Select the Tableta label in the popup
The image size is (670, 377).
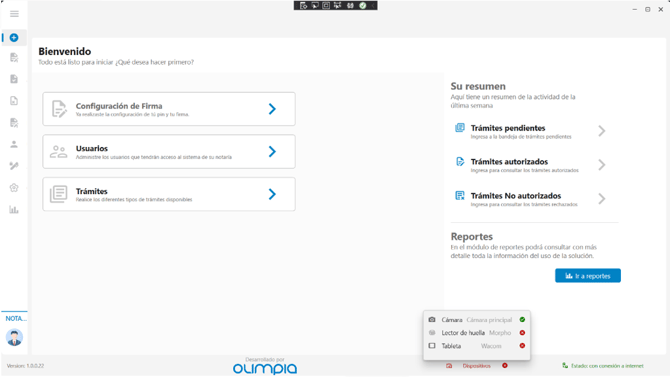(x=451, y=346)
